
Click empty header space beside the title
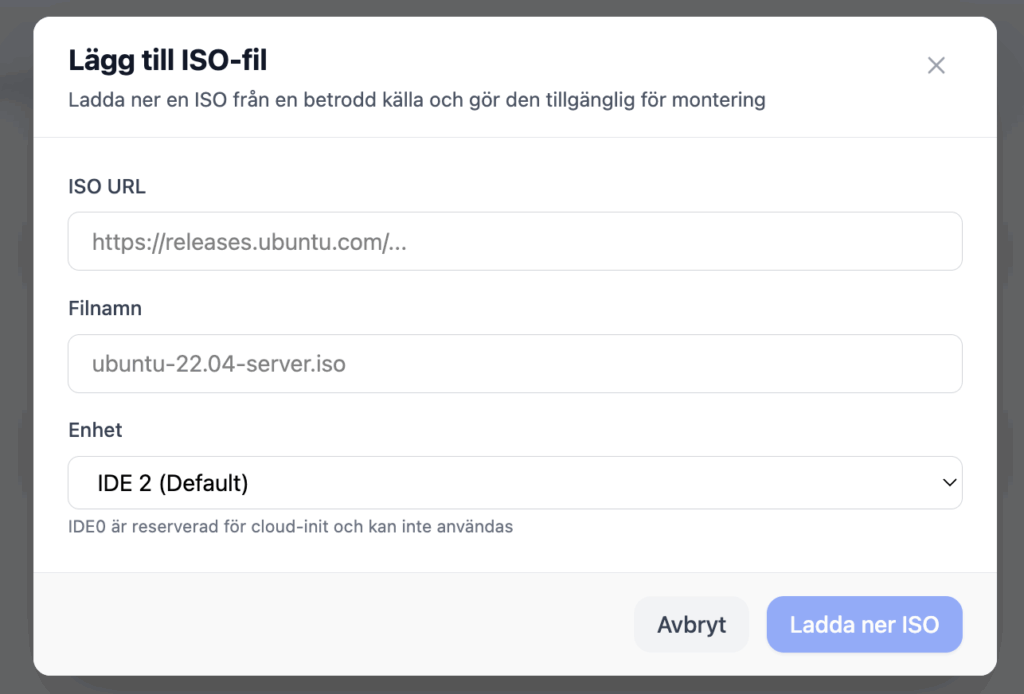pos(600,61)
